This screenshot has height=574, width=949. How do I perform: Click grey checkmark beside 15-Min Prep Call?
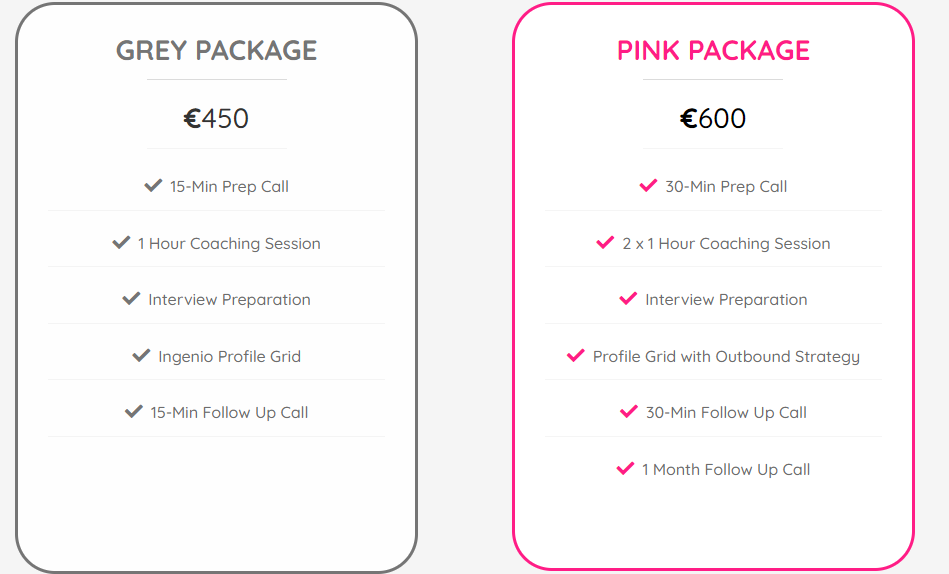point(153,185)
